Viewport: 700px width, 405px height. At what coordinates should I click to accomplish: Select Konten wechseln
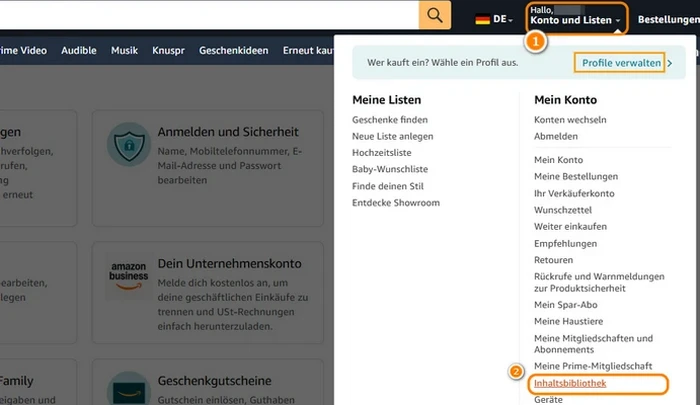(x=570, y=120)
